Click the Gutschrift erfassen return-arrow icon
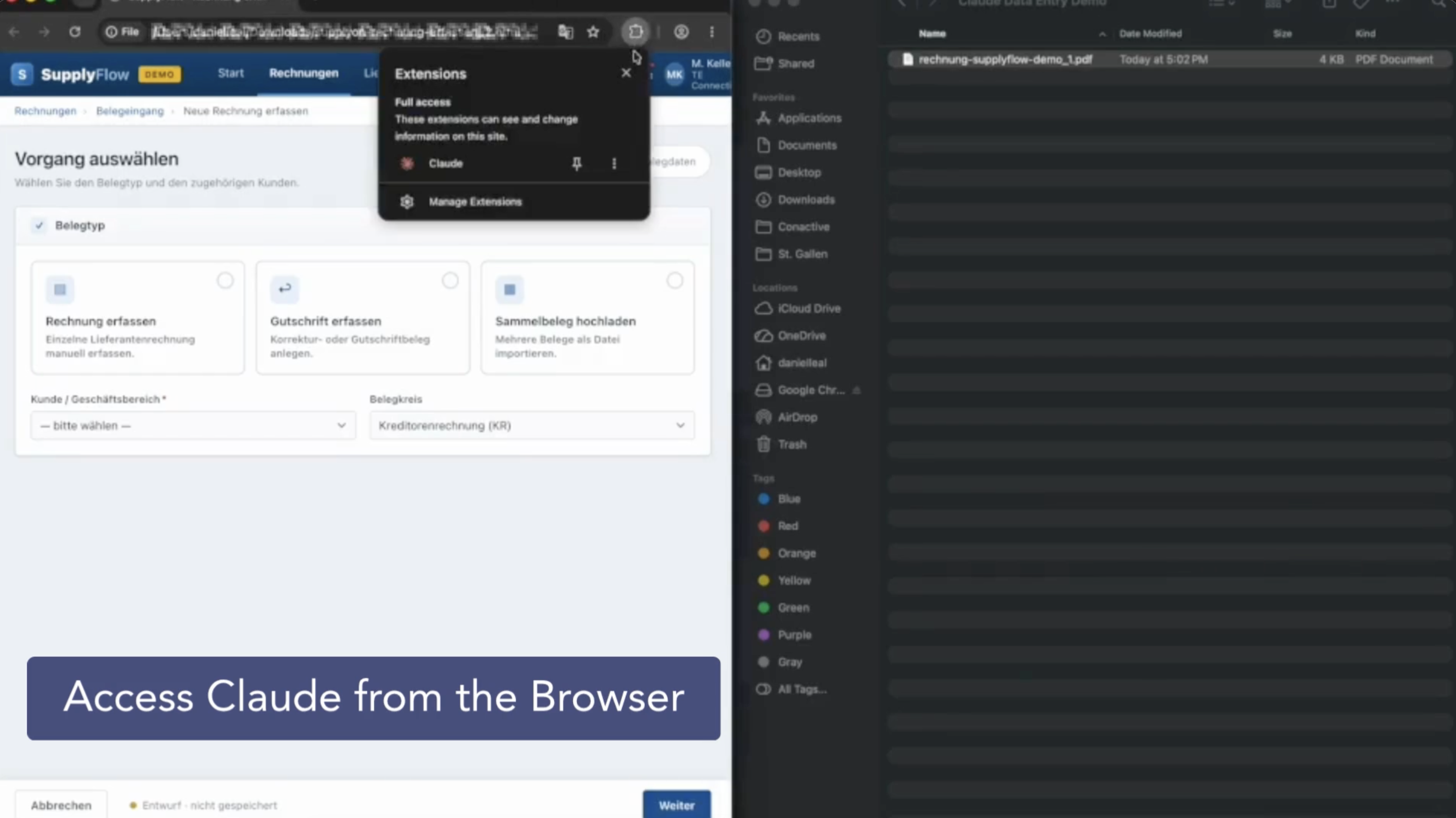 coord(284,289)
